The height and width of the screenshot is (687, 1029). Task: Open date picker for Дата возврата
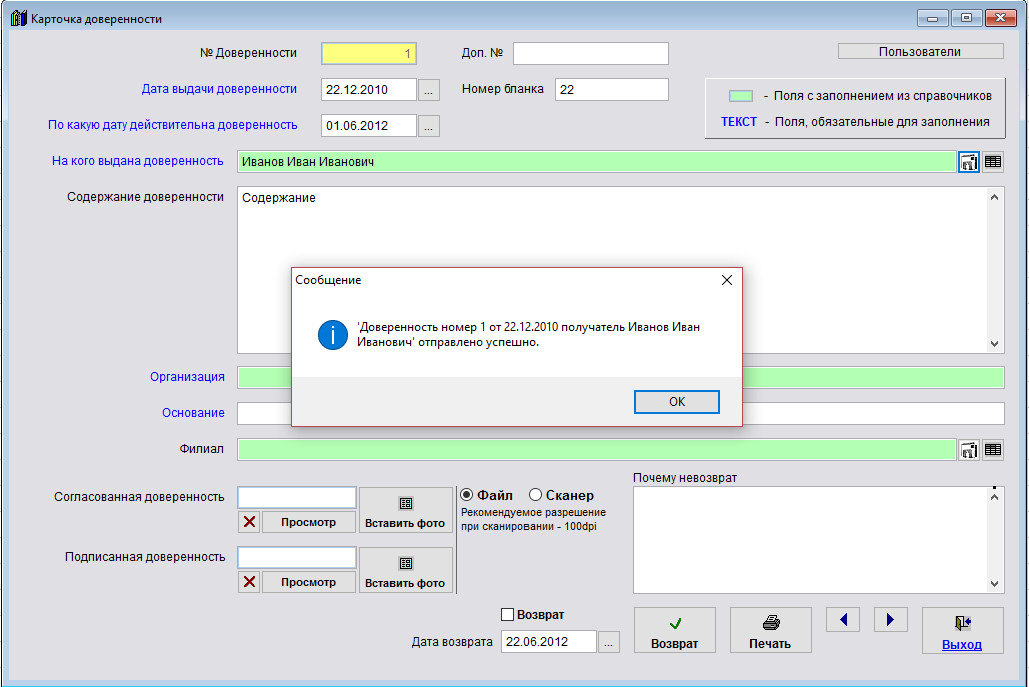click(608, 642)
